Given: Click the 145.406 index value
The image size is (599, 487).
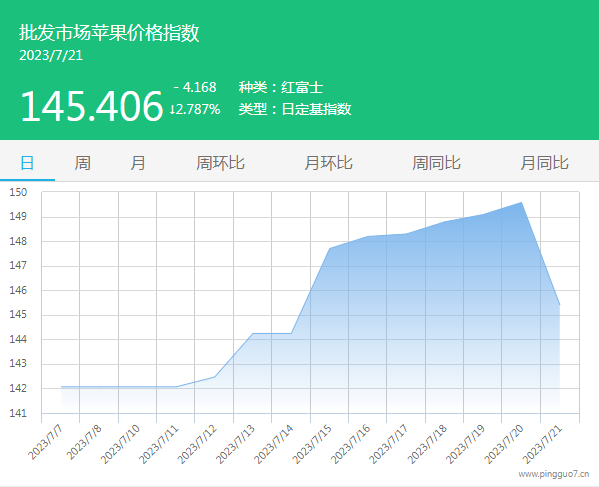Looking at the screenshot, I should coord(92,106).
